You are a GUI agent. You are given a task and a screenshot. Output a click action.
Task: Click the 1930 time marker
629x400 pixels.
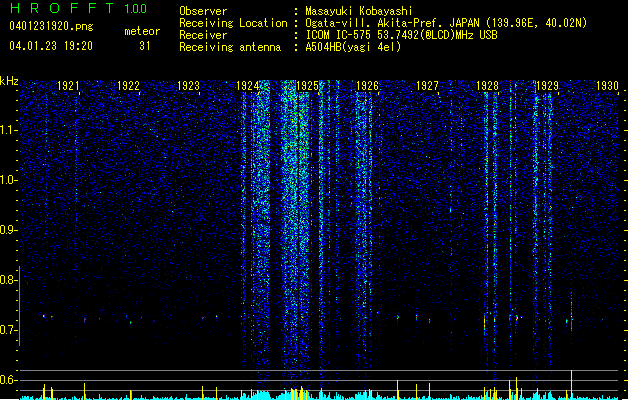[607, 86]
